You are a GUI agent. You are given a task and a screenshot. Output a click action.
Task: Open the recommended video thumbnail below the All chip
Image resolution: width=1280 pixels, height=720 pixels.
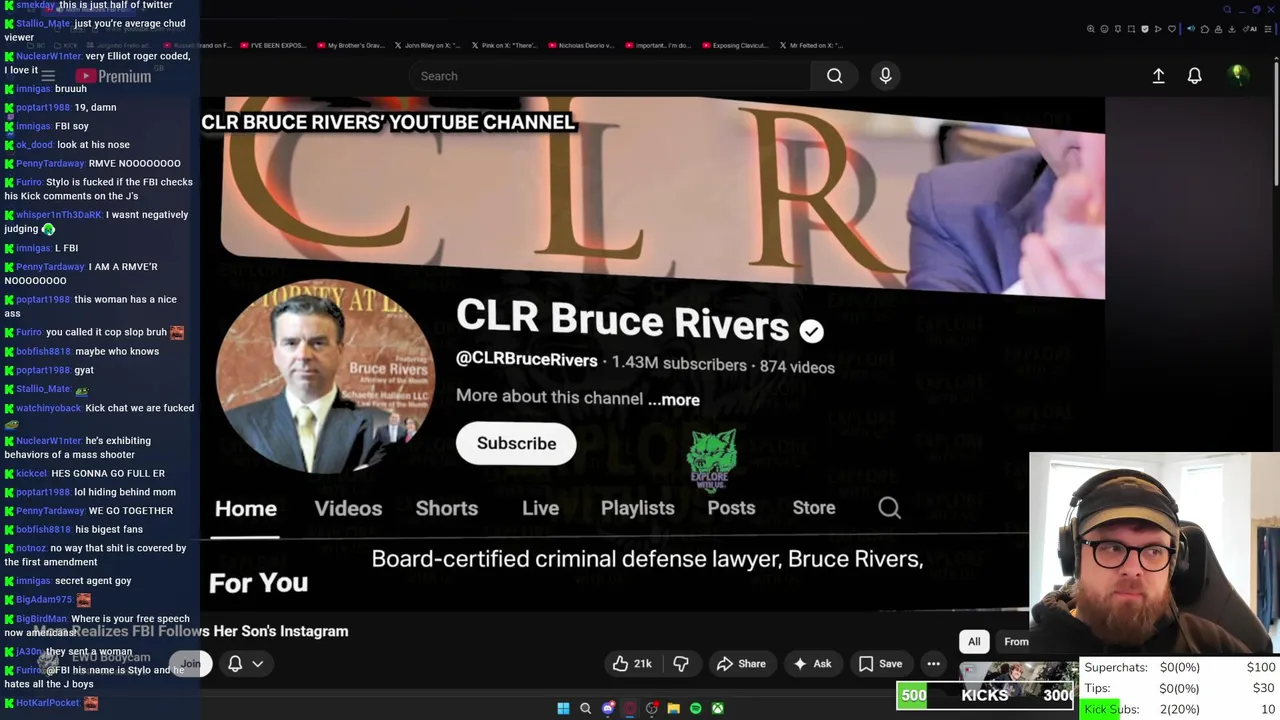pos(1018,680)
